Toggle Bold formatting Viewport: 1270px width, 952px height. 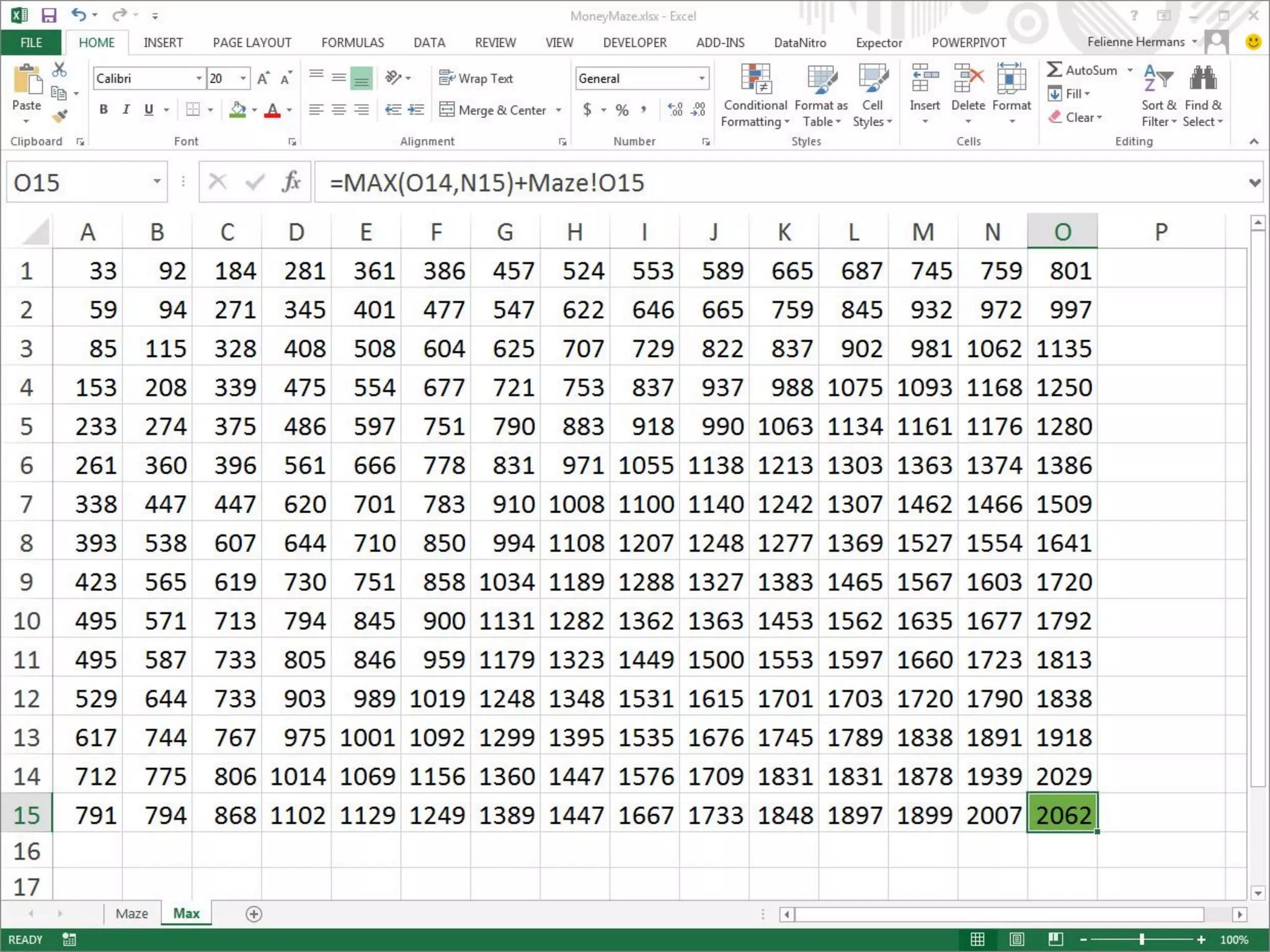[104, 110]
